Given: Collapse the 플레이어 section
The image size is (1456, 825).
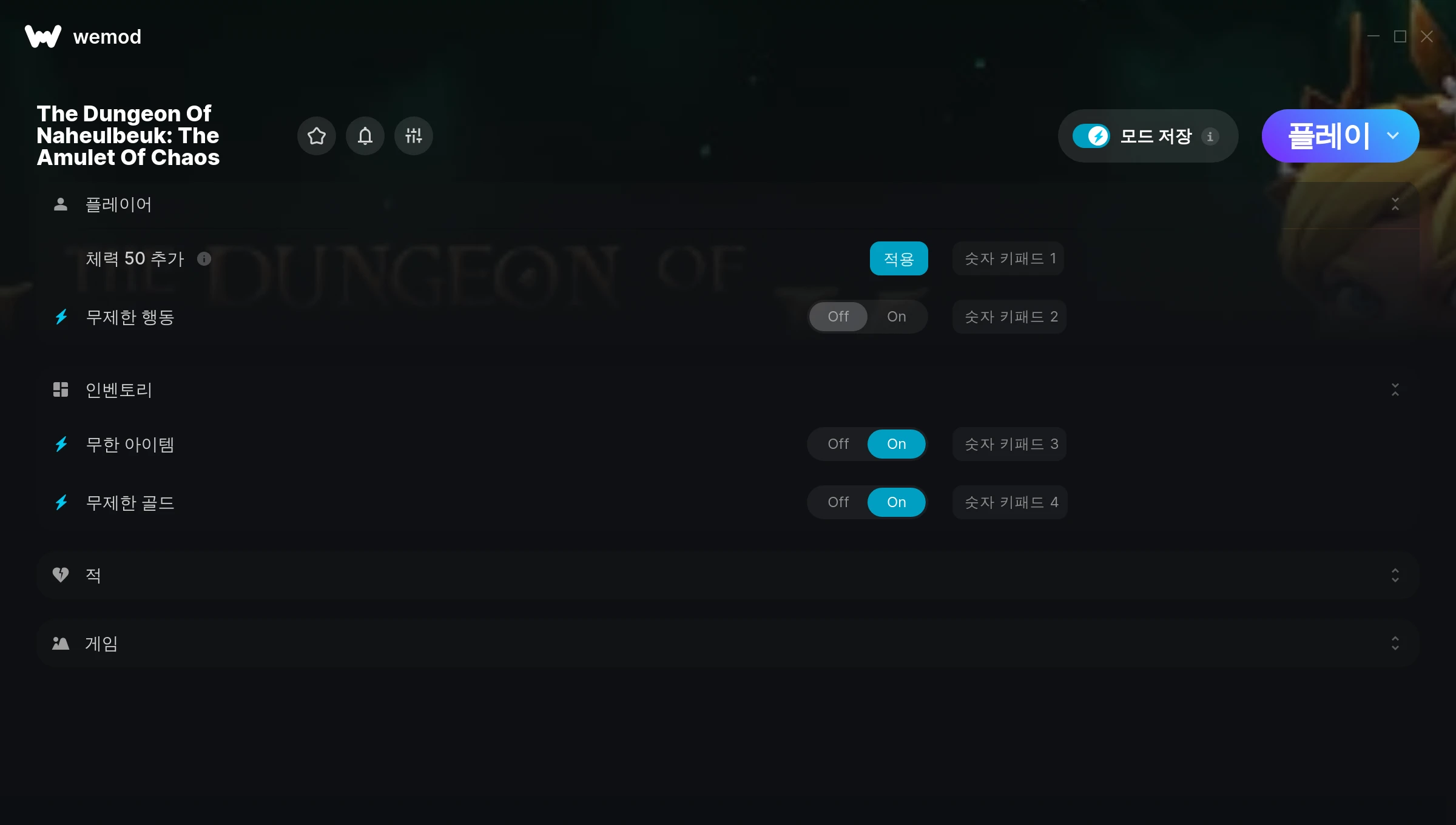Looking at the screenshot, I should [1395, 204].
